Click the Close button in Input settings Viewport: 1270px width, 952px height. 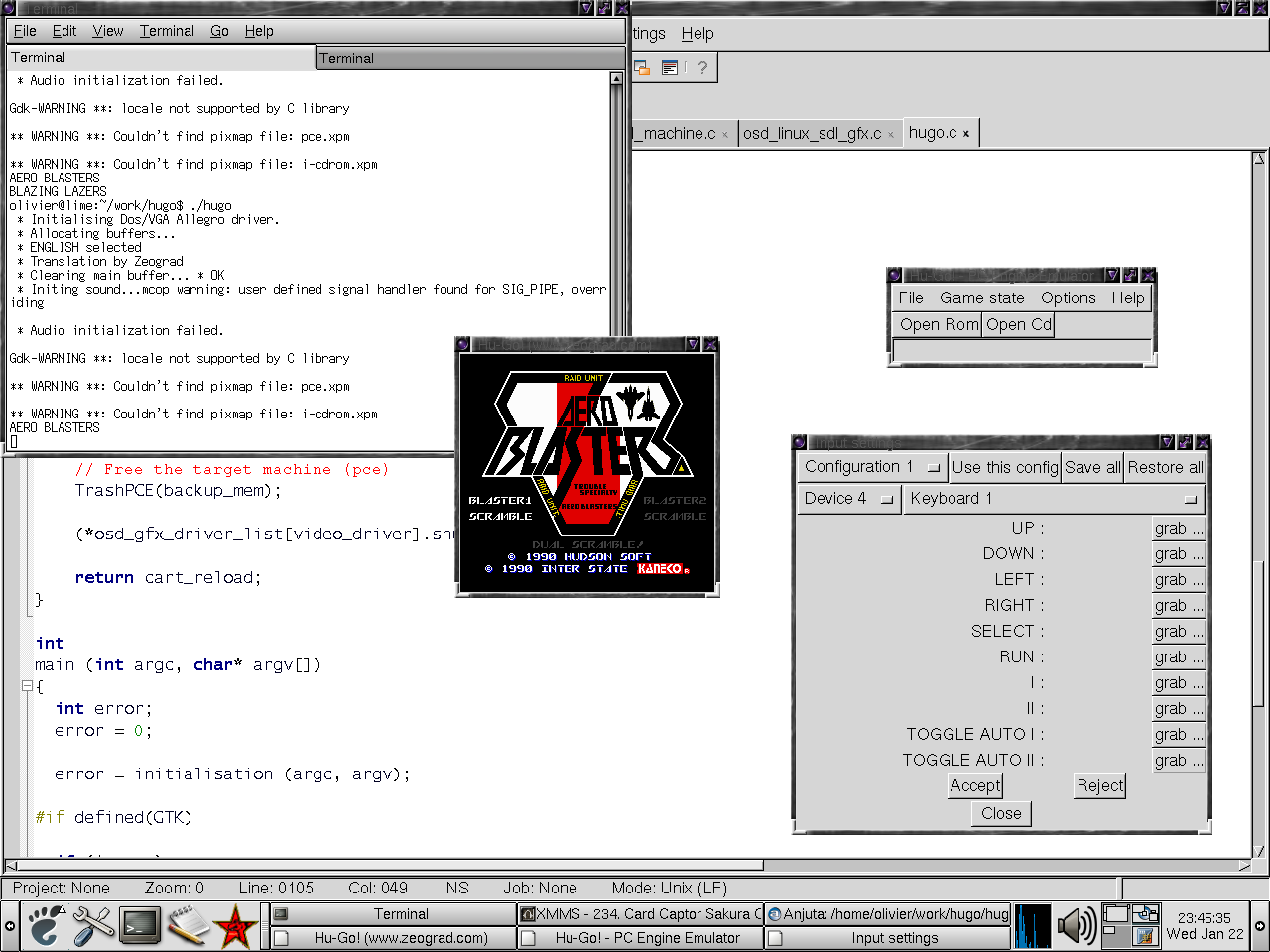click(x=1001, y=813)
